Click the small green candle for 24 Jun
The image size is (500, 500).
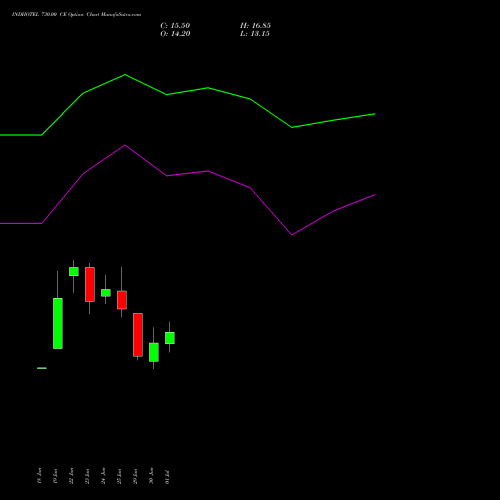pyautogui.click(x=106, y=293)
